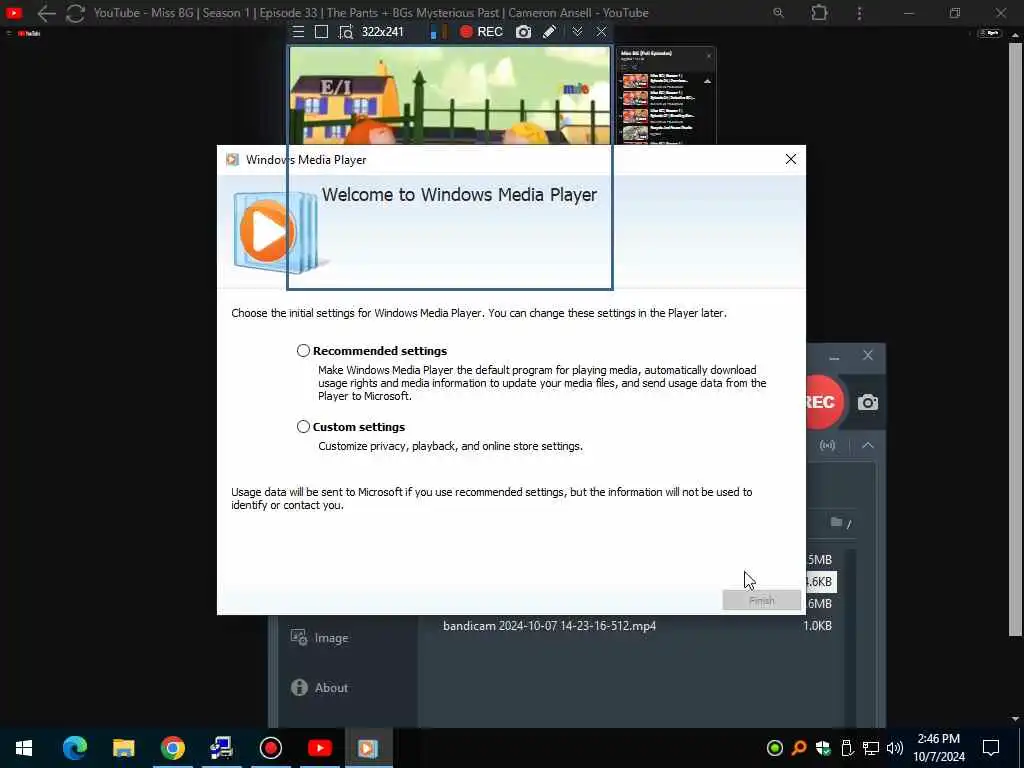This screenshot has width=1024, height=768.
Task: Collapse the Bandicam panel with the up chevron
Action: (x=867, y=445)
